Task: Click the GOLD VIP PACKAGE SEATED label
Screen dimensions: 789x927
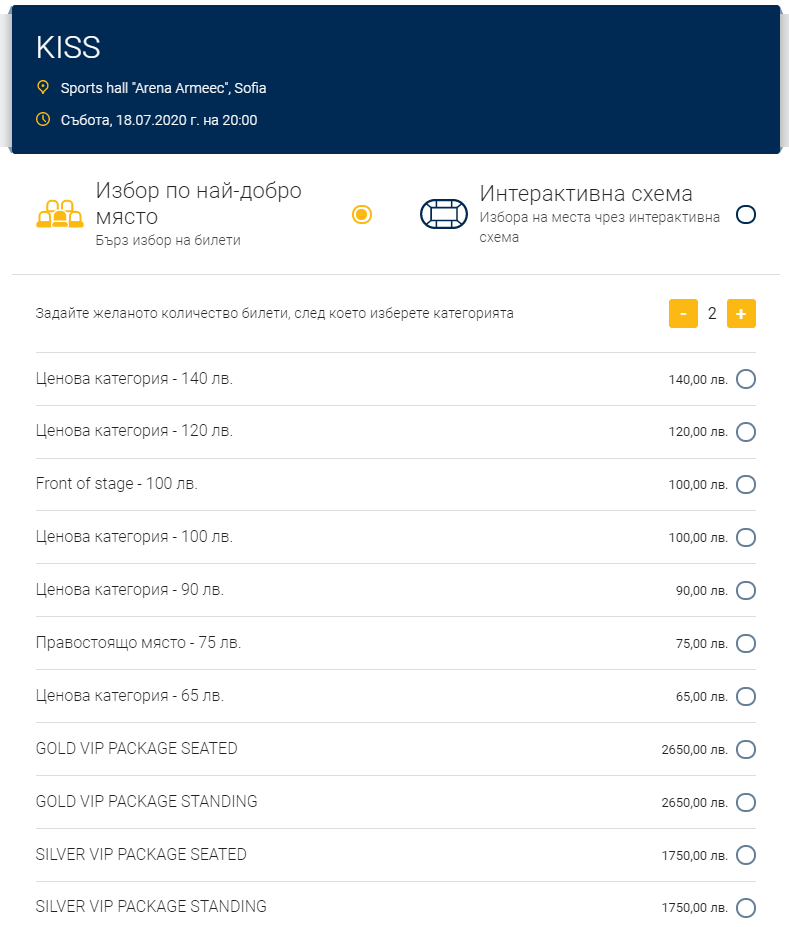Action: [137, 748]
